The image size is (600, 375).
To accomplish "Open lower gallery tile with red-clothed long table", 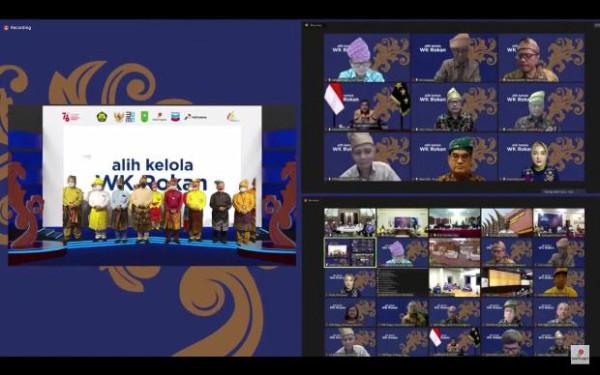I will (454, 223).
